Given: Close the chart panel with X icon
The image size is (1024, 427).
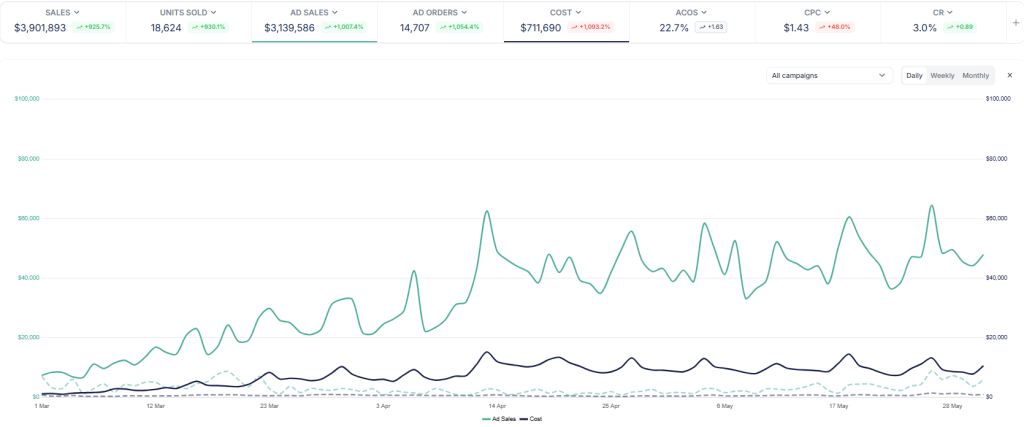Looking at the screenshot, I should [x=1009, y=75].
